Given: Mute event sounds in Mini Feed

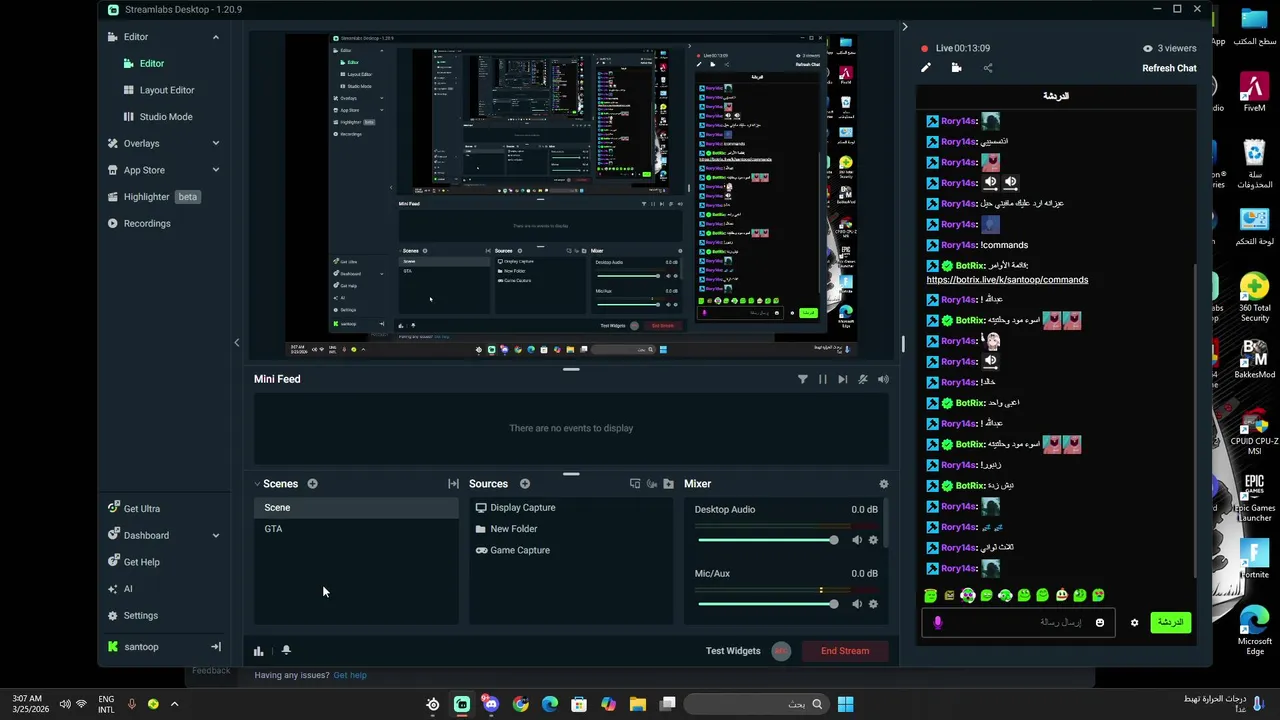Looking at the screenshot, I should pyautogui.click(x=883, y=379).
